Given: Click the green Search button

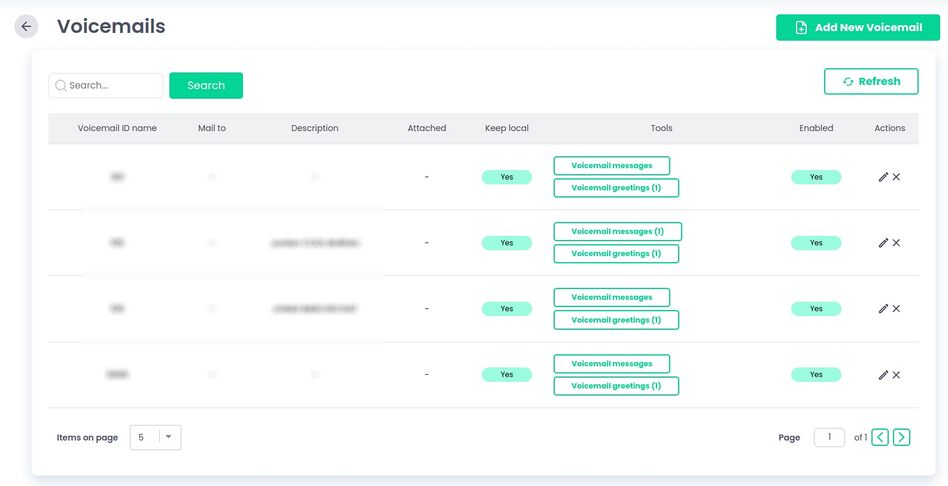Looking at the screenshot, I should (206, 86).
